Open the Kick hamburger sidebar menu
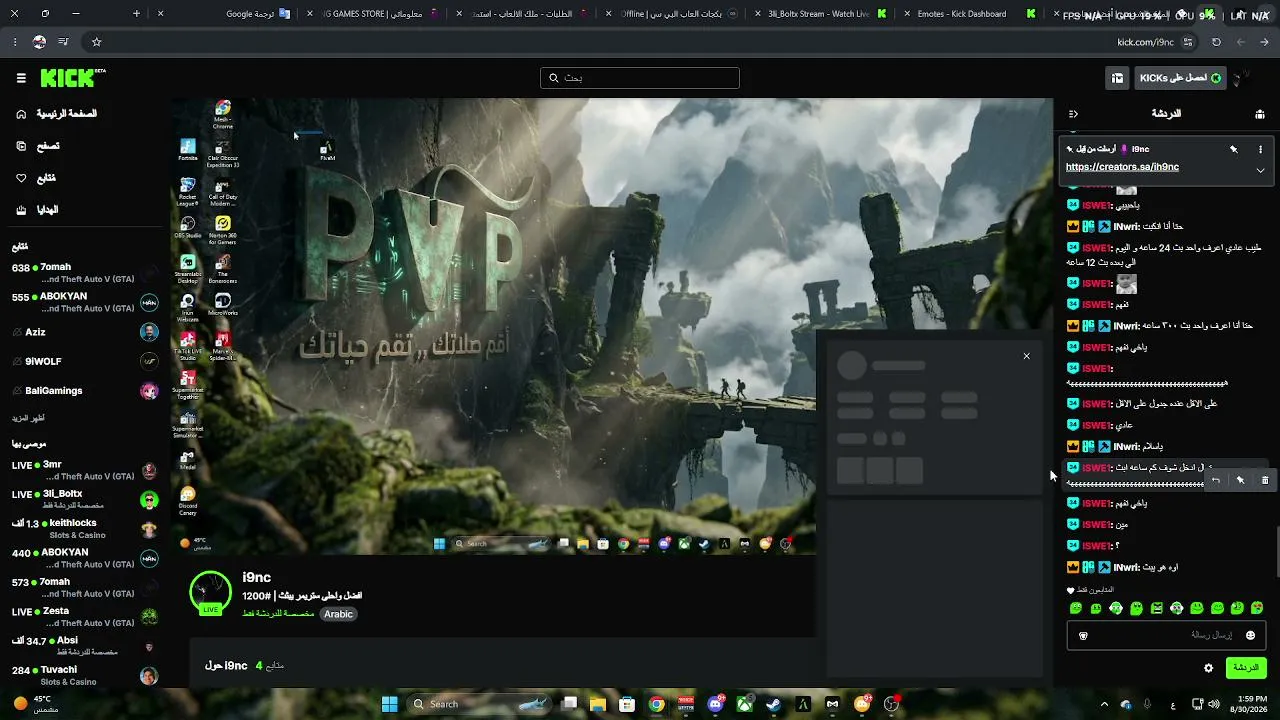Screen dimensions: 1280x720 (x=21, y=78)
